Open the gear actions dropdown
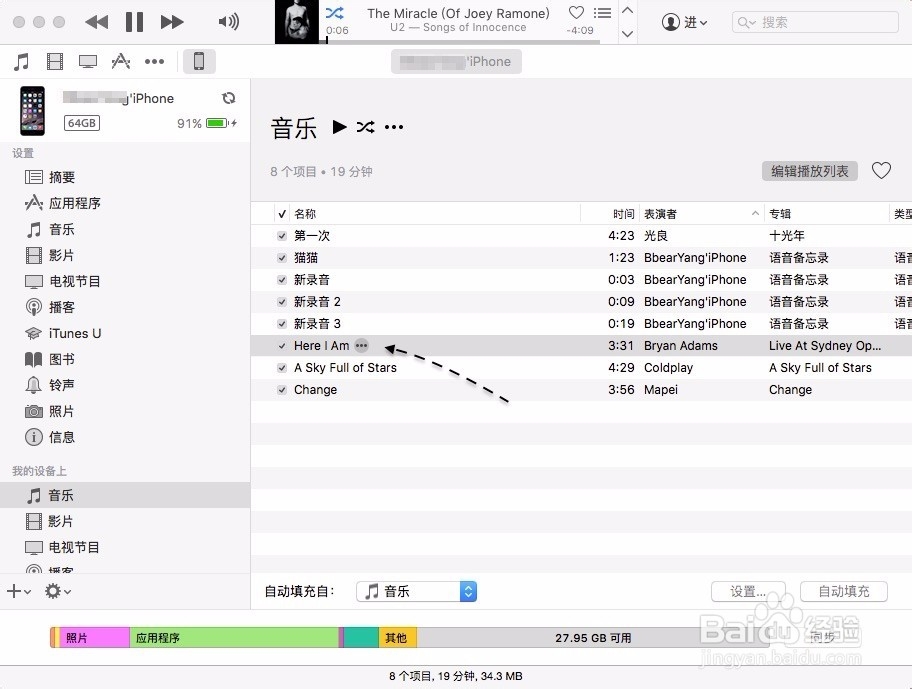This screenshot has width=912, height=689. (x=58, y=591)
